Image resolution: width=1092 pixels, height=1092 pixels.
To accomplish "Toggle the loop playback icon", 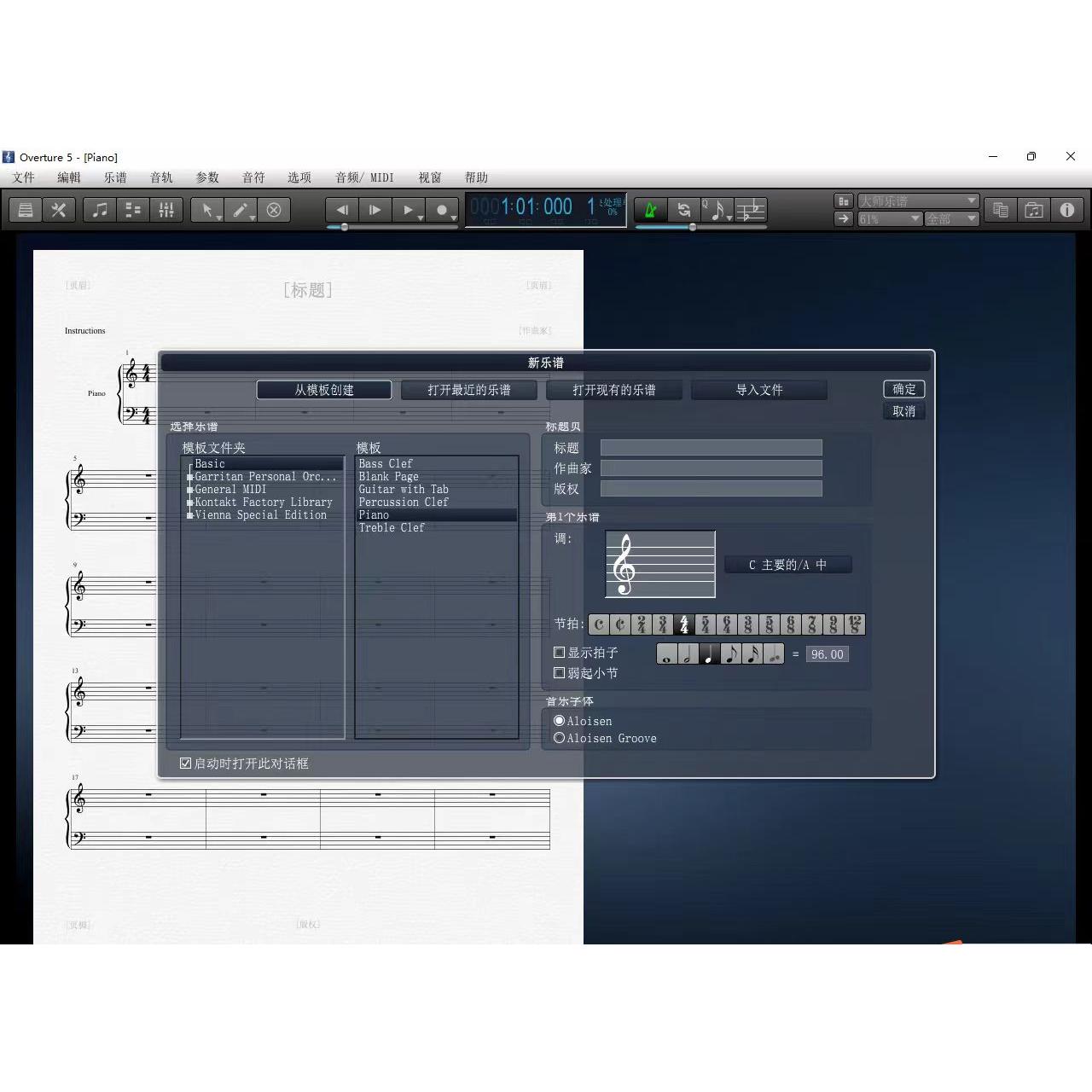I will coord(683,210).
